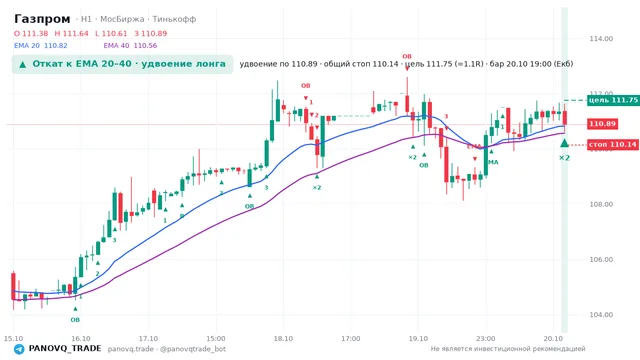Open the @panovqtrade_bot link
This screenshot has width=640, height=360.
[x=193, y=349]
